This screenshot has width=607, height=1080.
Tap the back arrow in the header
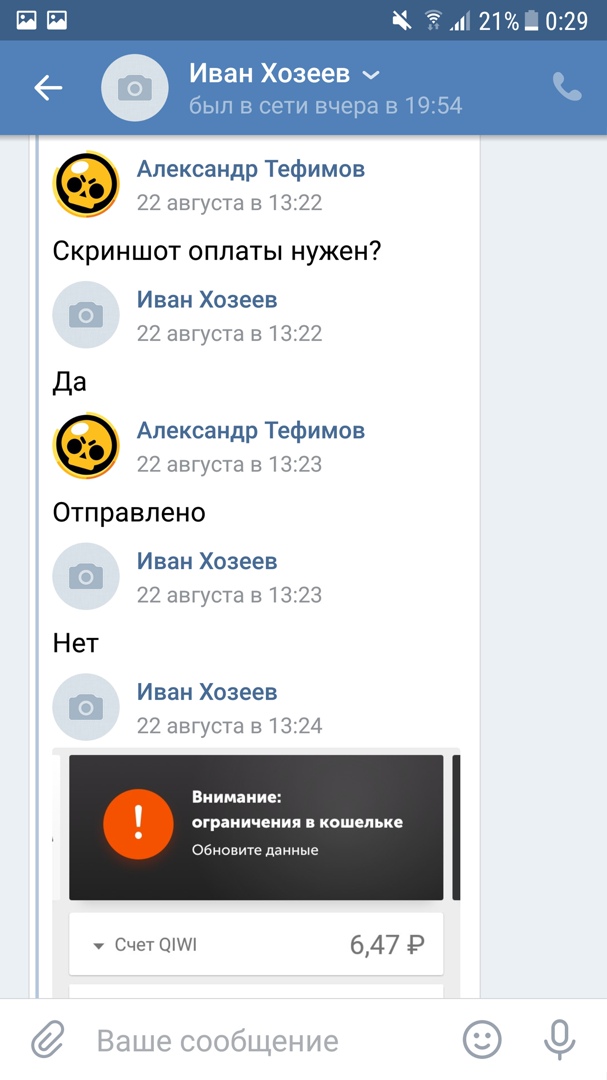(x=48, y=87)
